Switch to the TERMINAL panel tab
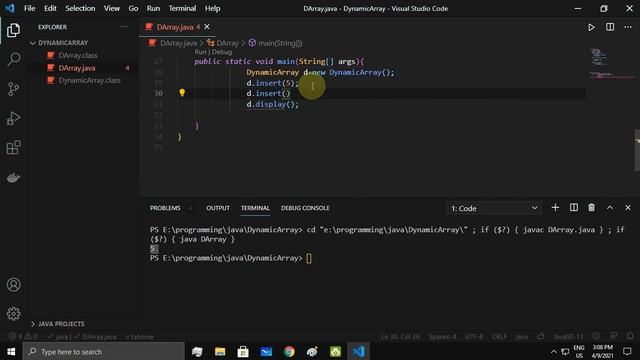This screenshot has width=640, height=360. point(255,208)
